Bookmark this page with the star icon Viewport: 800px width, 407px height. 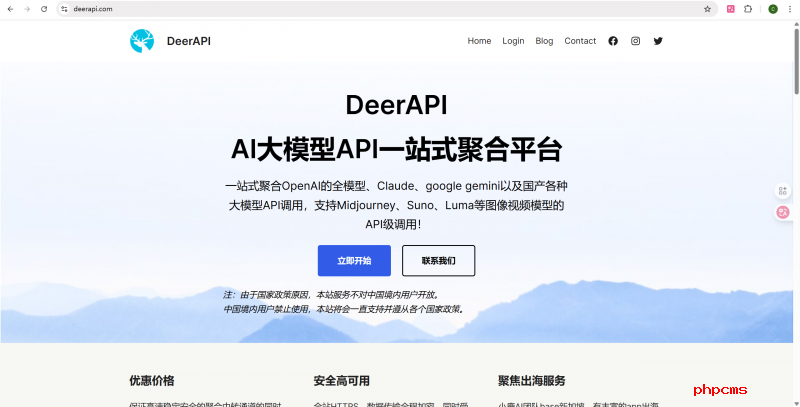(707, 8)
